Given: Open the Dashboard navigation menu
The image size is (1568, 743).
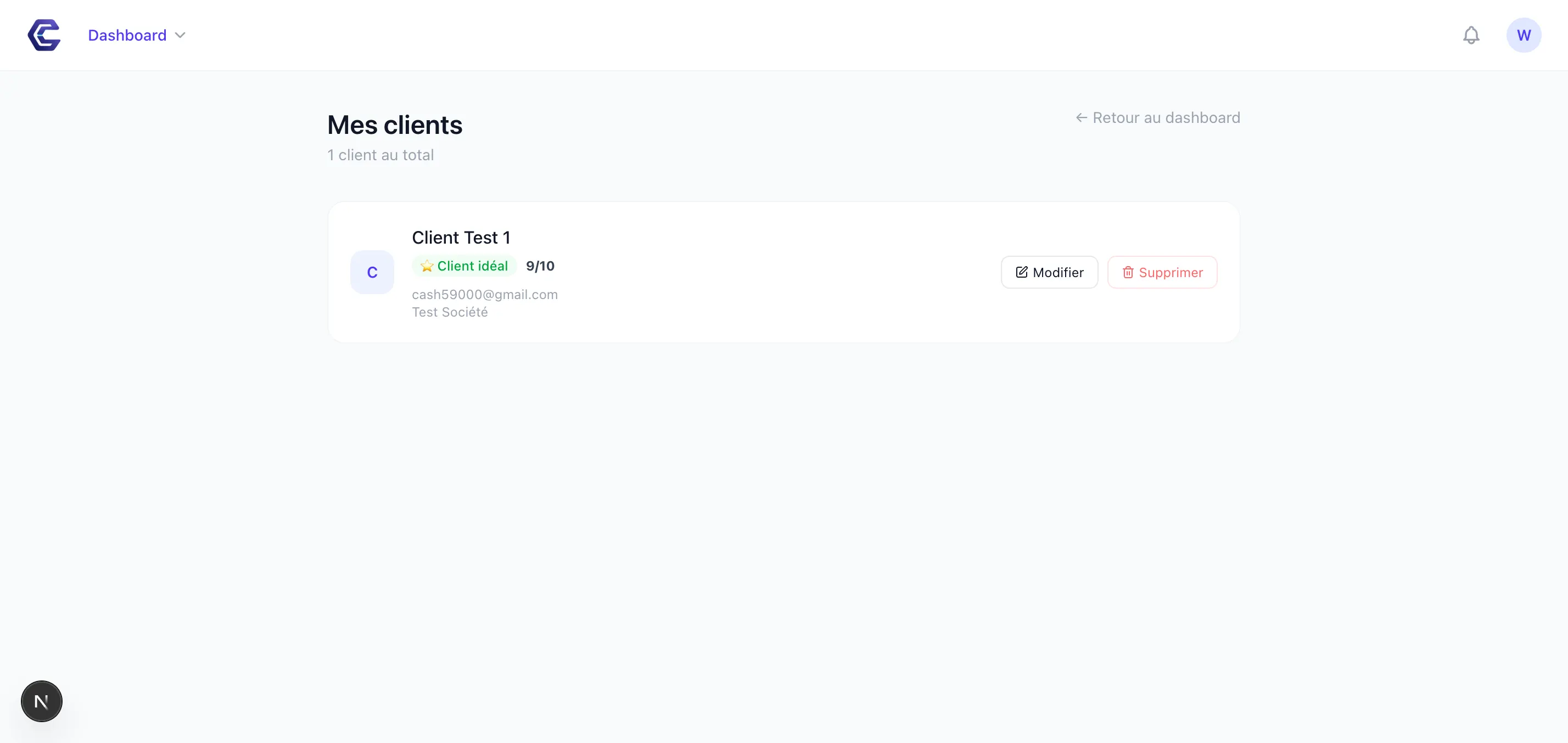Looking at the screenshot, I should (127, 35).
